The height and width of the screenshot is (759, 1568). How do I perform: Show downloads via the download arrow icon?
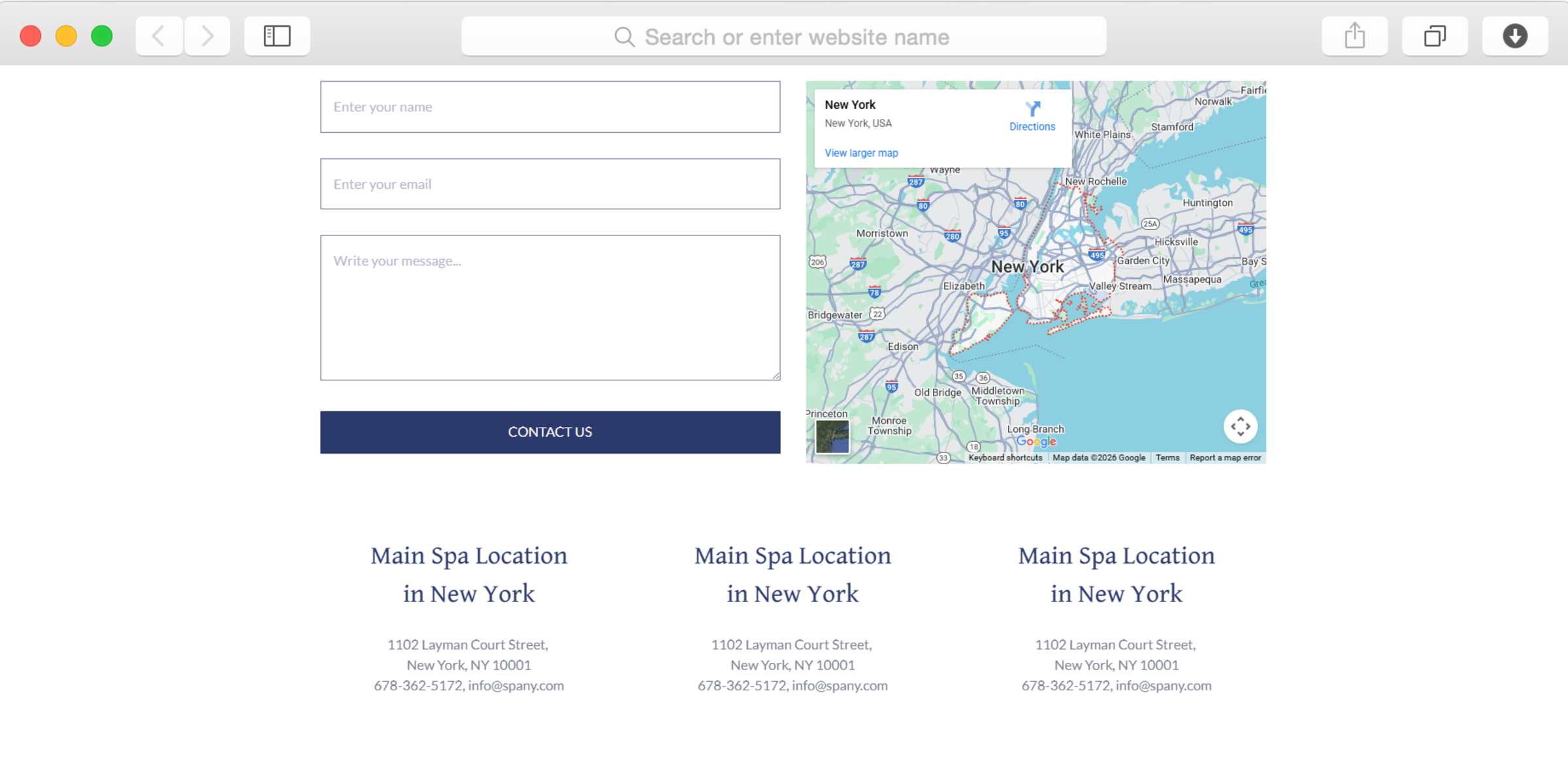(x=1514, y=36)
